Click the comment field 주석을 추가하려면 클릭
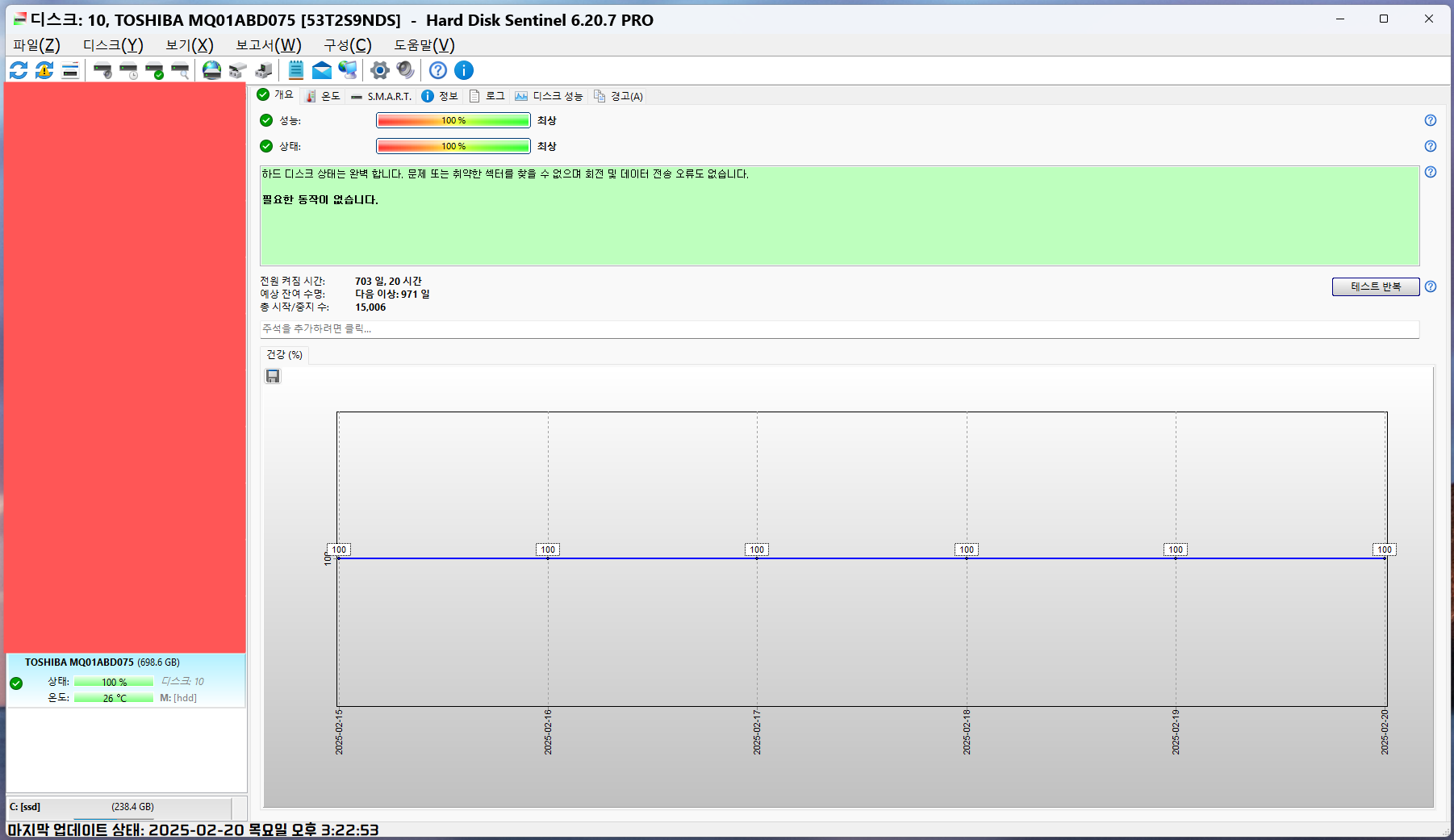The image size is (1454, 840). point(839,329)
